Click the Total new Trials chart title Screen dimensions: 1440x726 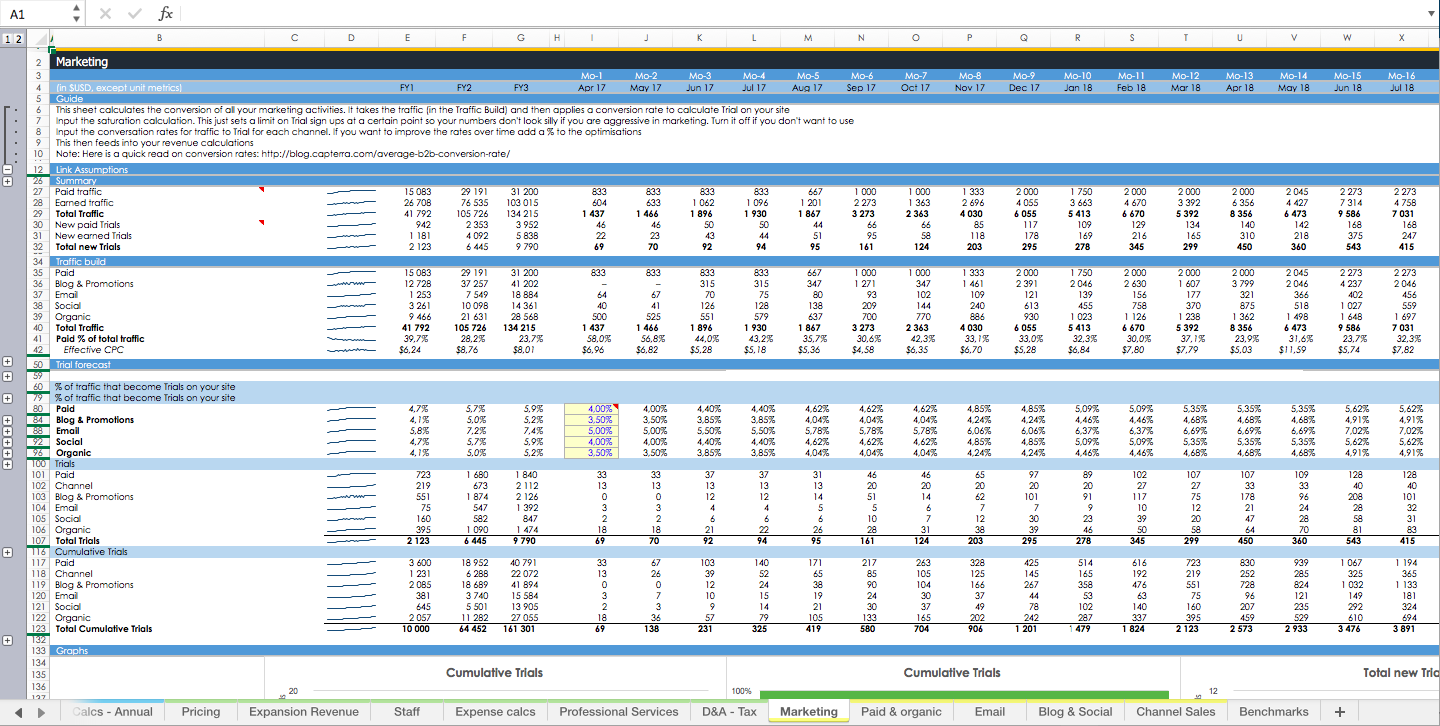click(1401, 673)
